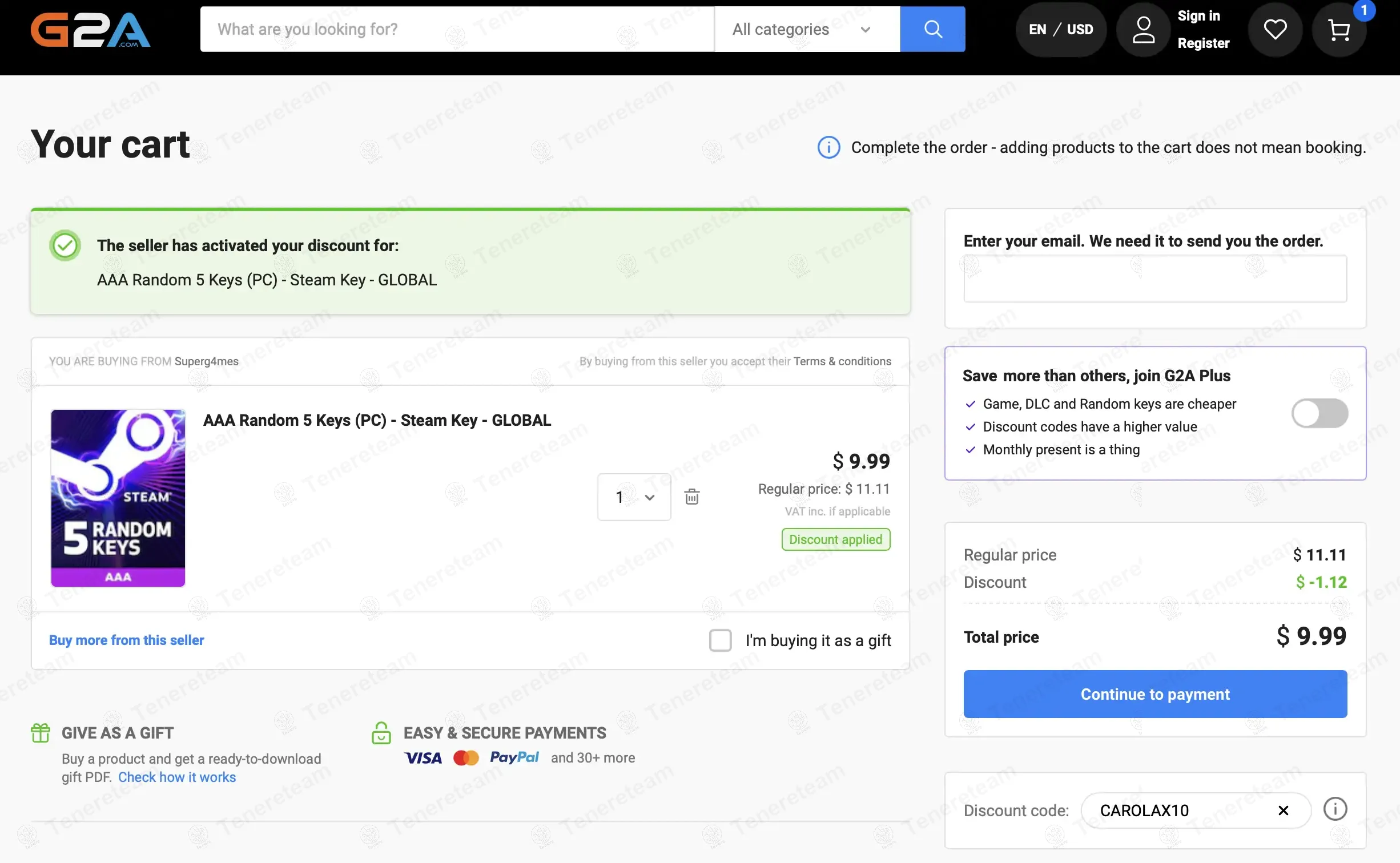Screen dimensions: 1400x863
Task: Click the email address input field
Action: pyautogui.click(x=1154, y=279)
